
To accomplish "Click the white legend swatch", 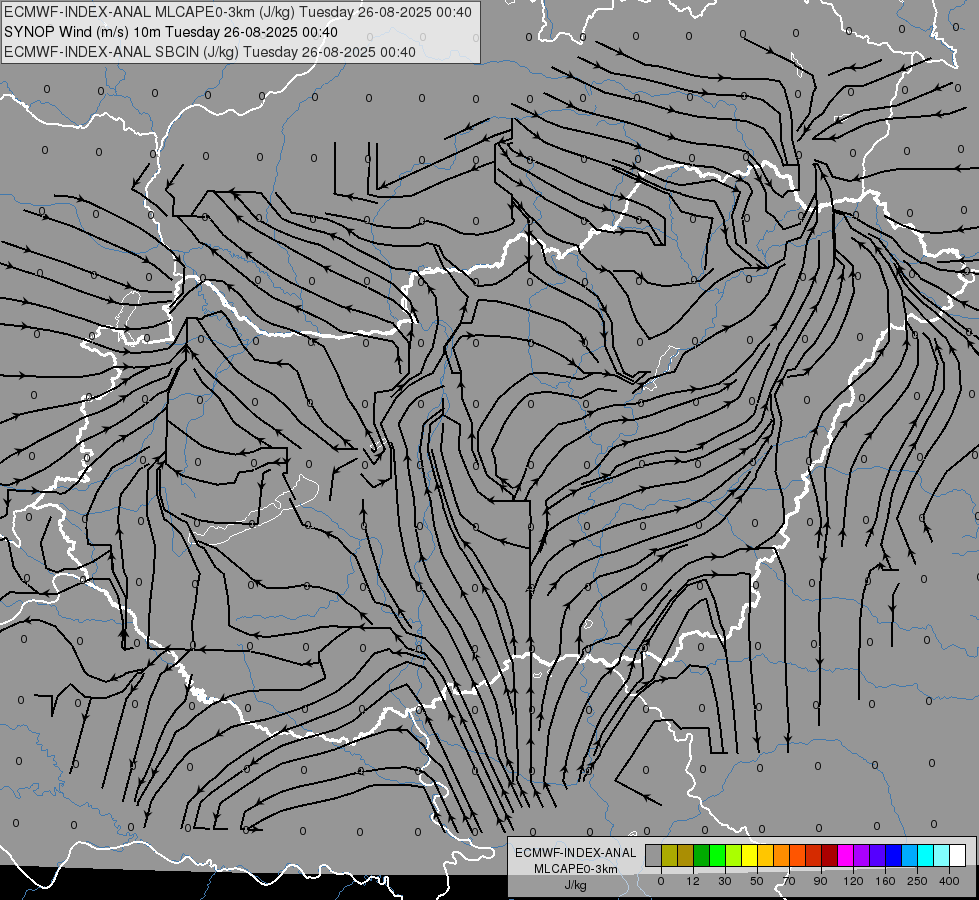I will tap(957, 855).
